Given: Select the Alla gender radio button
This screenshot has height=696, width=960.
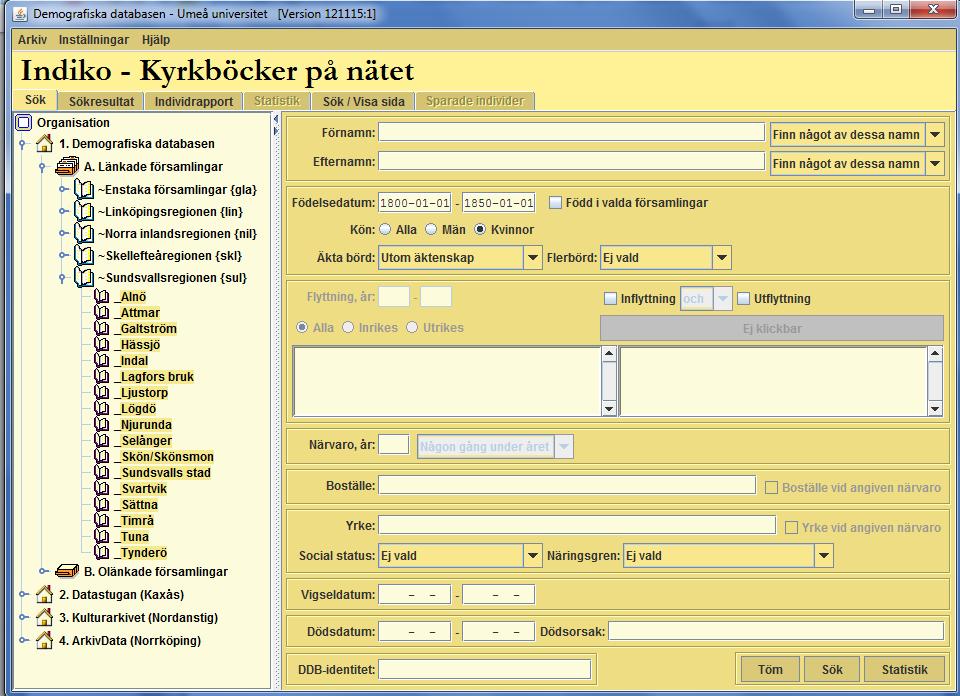Looking at the screenshot, I should tap(385, 230).
